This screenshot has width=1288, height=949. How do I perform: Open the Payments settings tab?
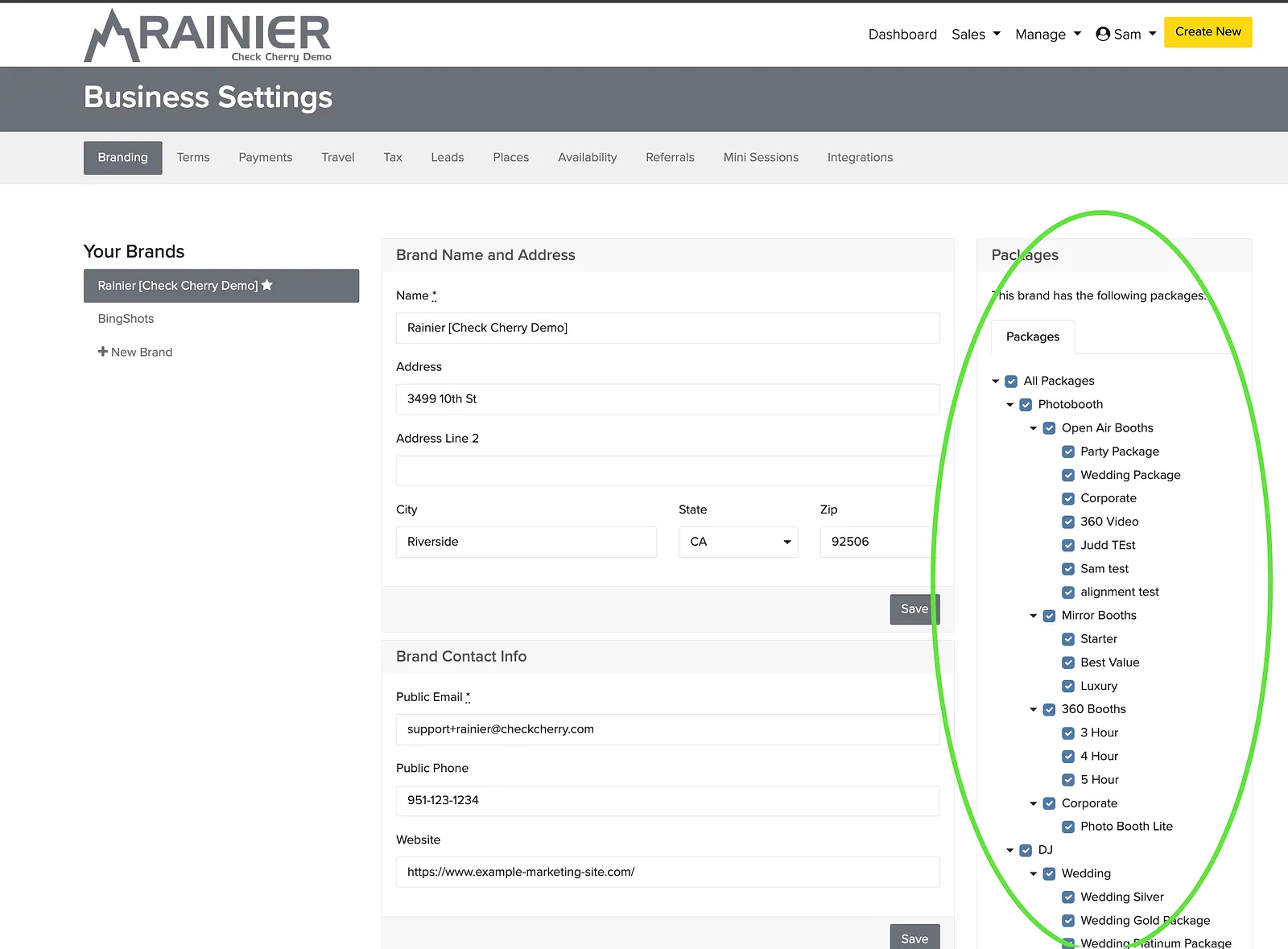tap(266, 158)
